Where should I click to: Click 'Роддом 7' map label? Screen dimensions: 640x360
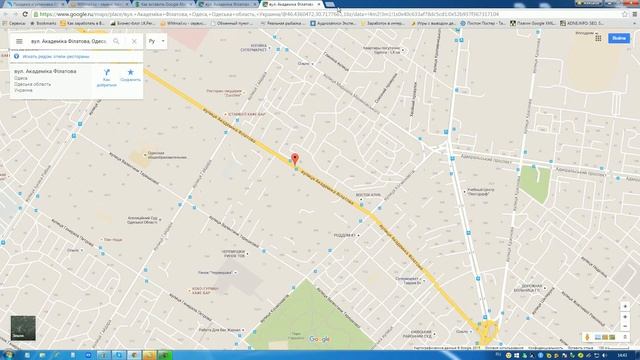click(x=345, y=235)
